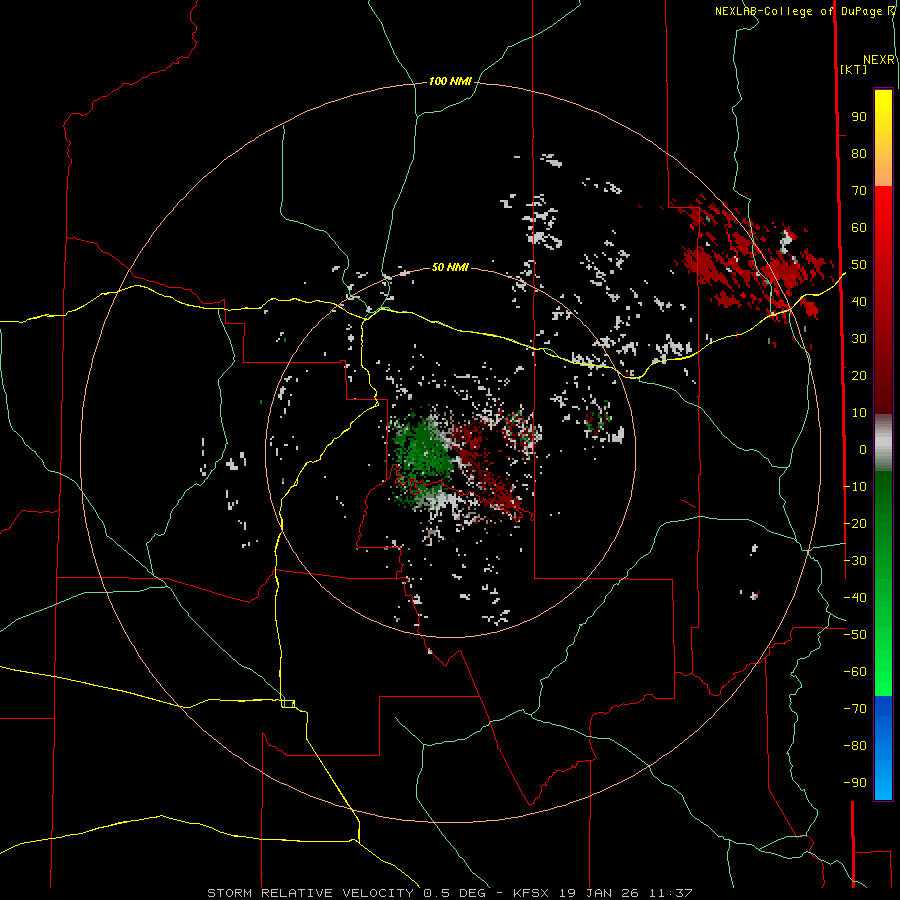Click the 90 value on velocity scale
This screenshot has width=900, height=900.
(859, 117)
